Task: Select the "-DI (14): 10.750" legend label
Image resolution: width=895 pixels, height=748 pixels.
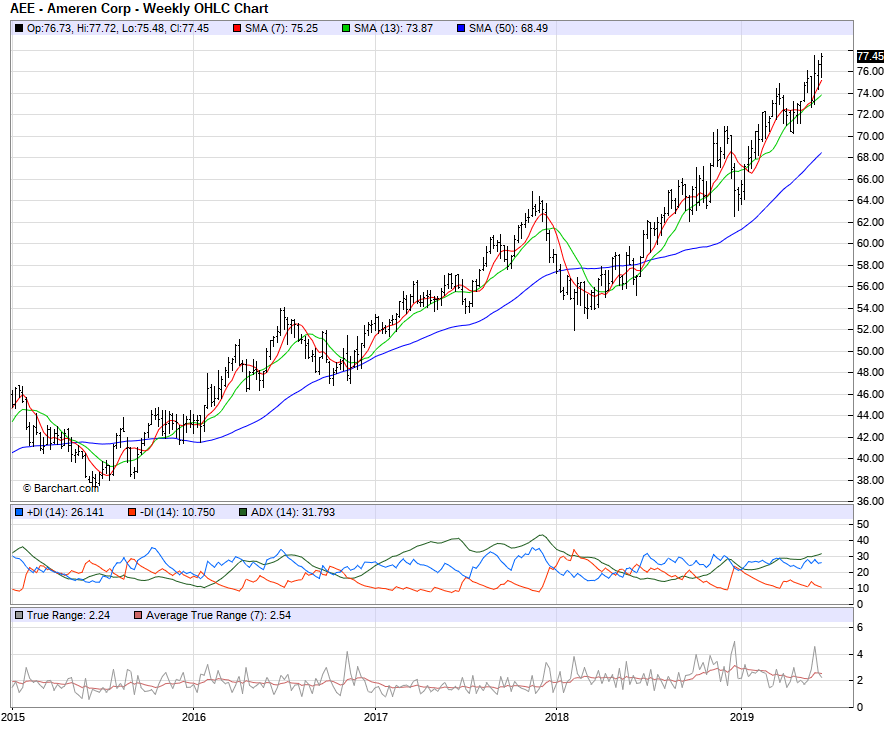Action: (178, 512)
